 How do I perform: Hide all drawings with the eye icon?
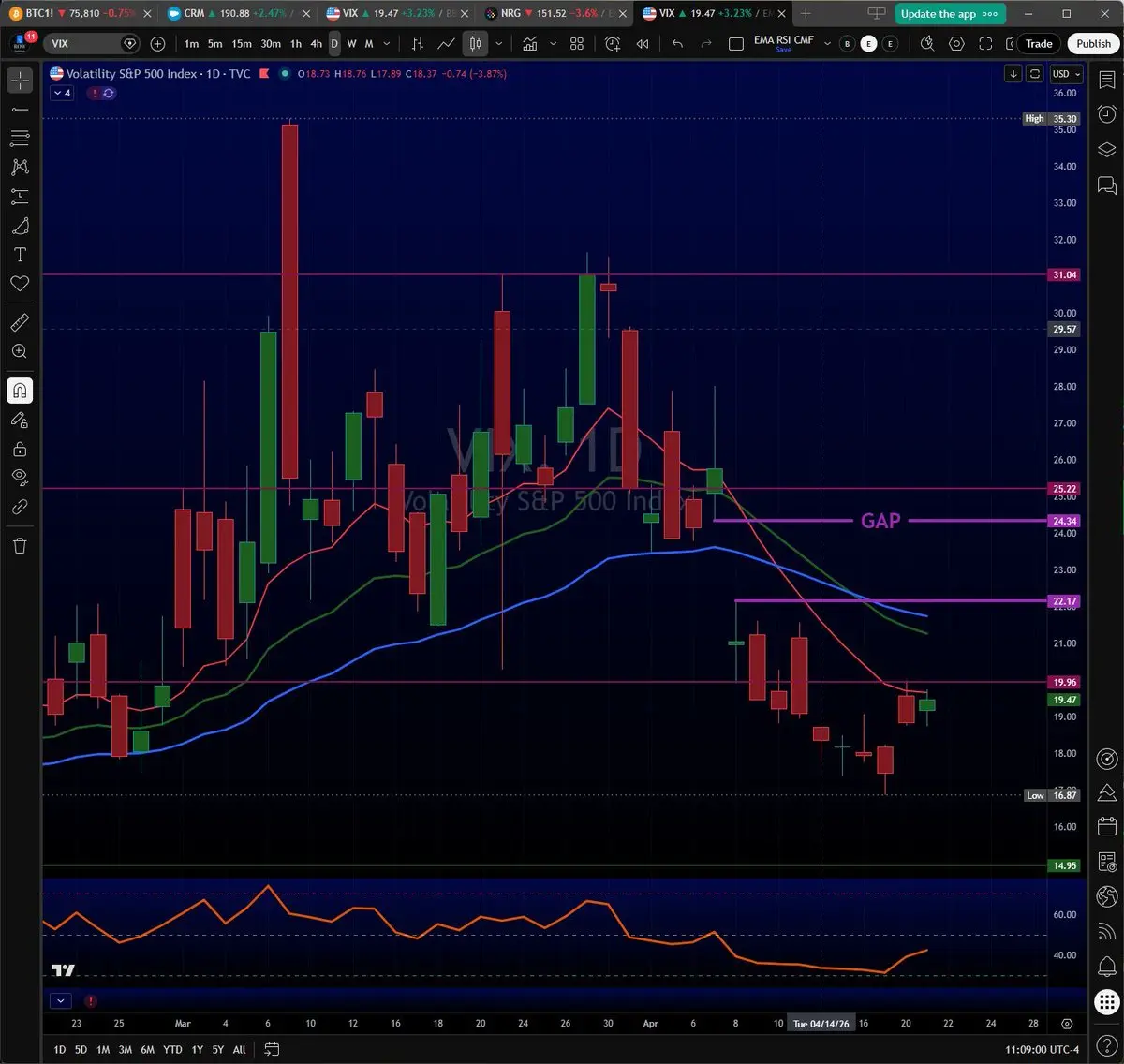pyautogui.click(x=20, y=478)
